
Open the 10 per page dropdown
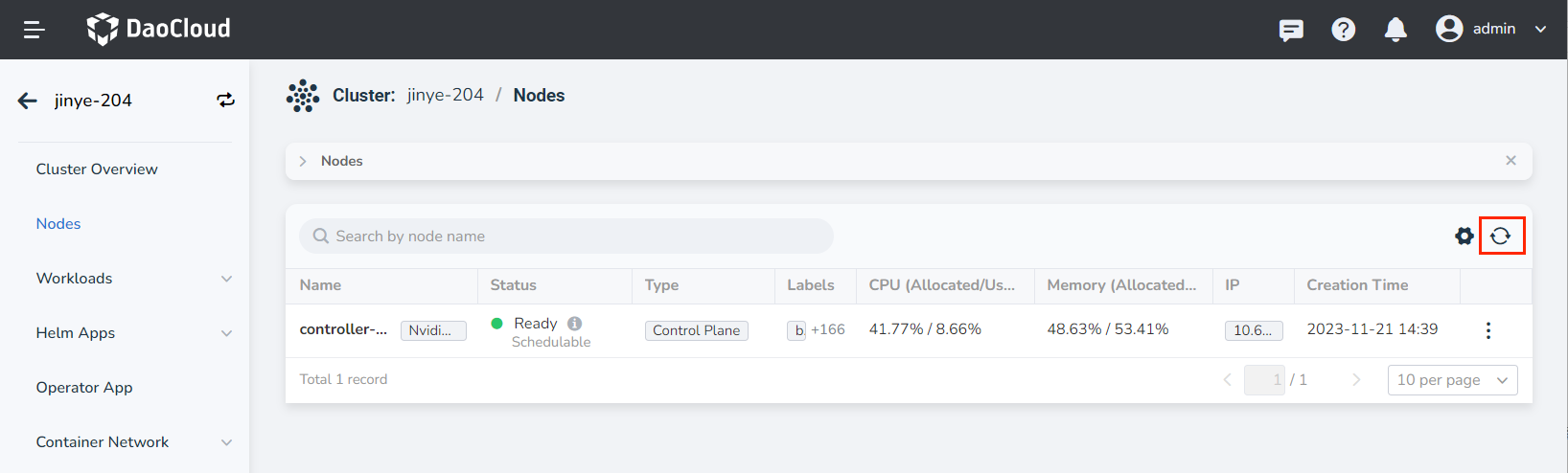click(1452, 380)
